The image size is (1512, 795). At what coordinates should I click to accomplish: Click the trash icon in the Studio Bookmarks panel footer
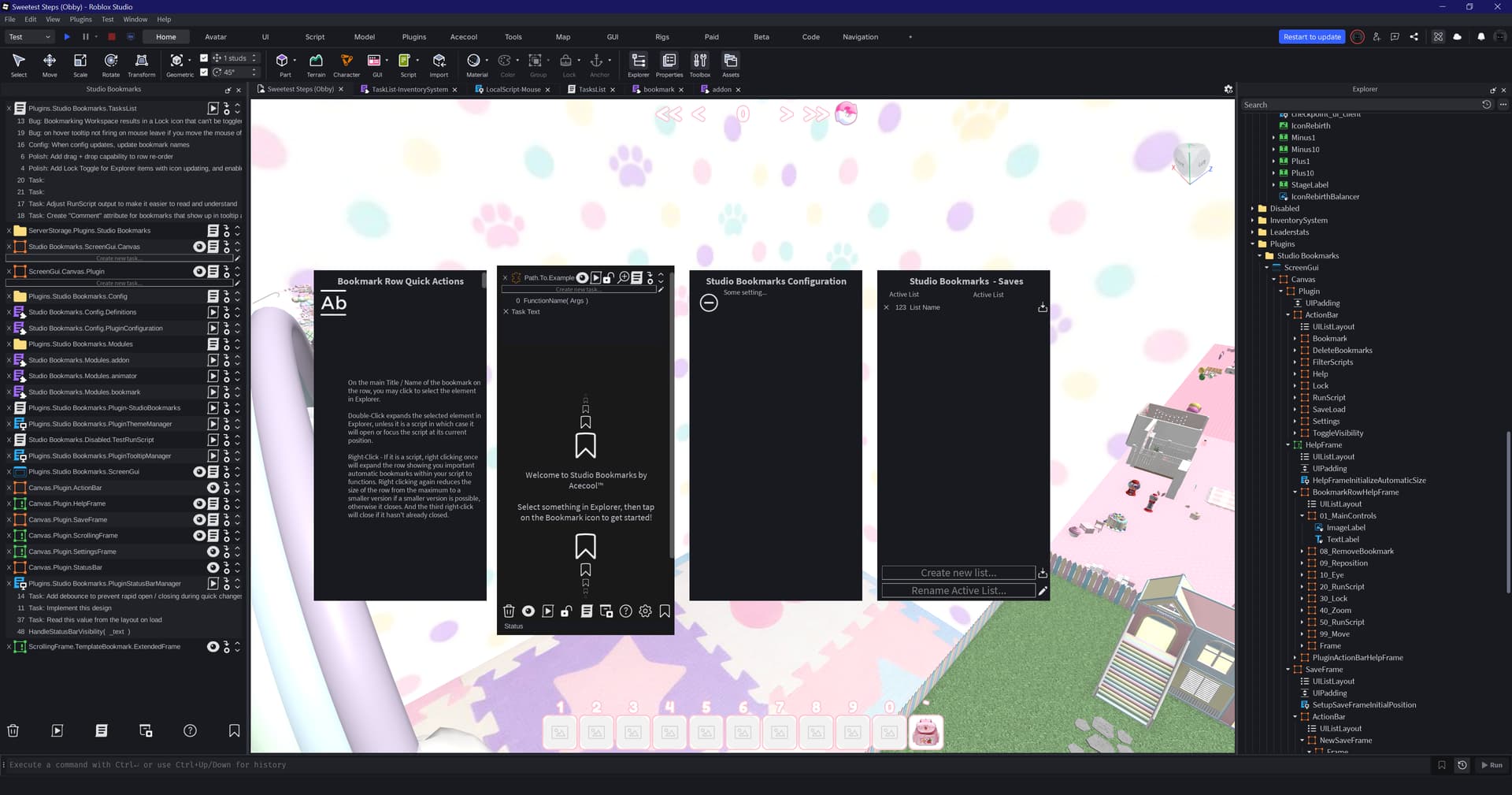(13, 731)
